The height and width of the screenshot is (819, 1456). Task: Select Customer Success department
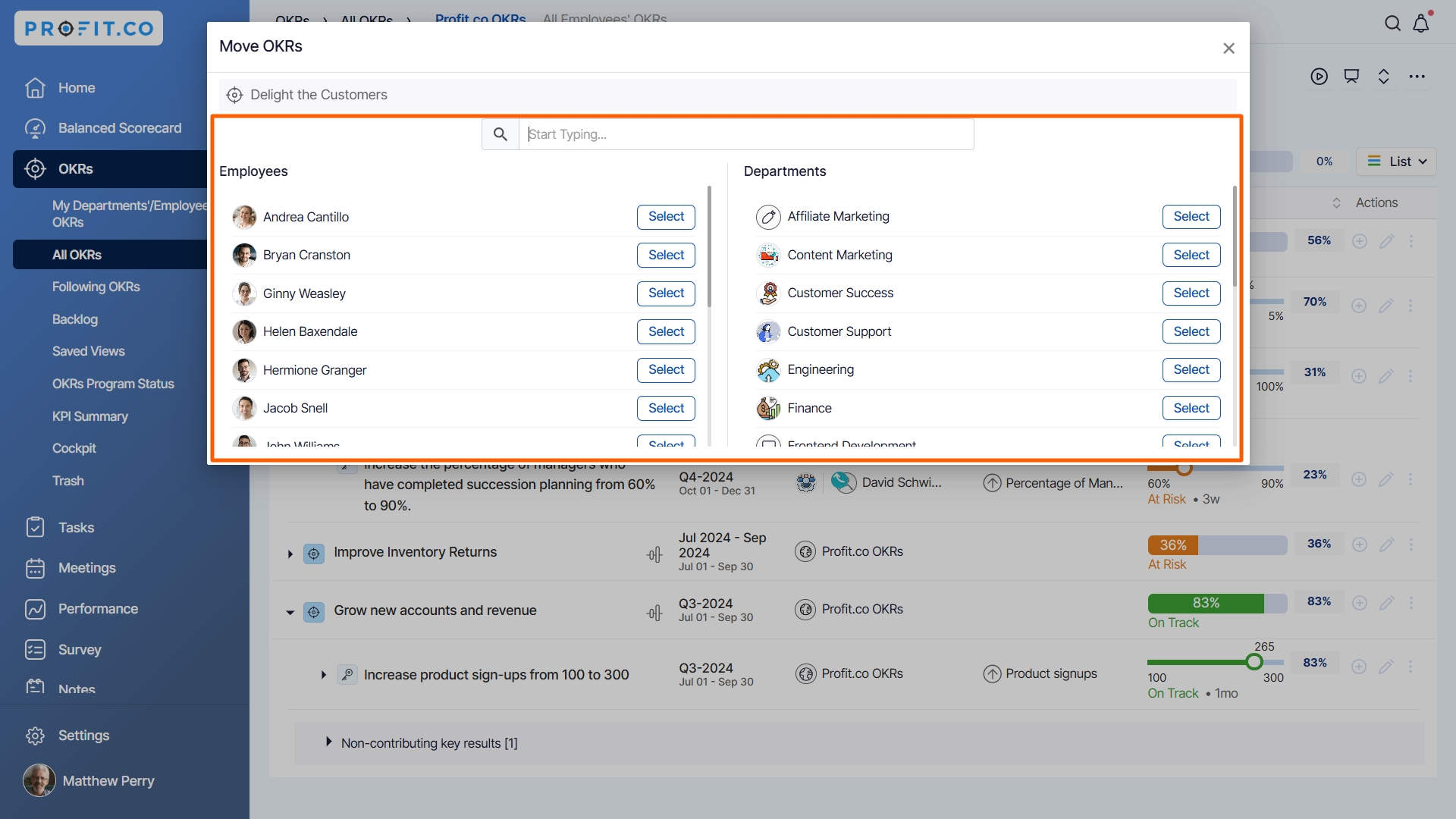coord(1191,293)
